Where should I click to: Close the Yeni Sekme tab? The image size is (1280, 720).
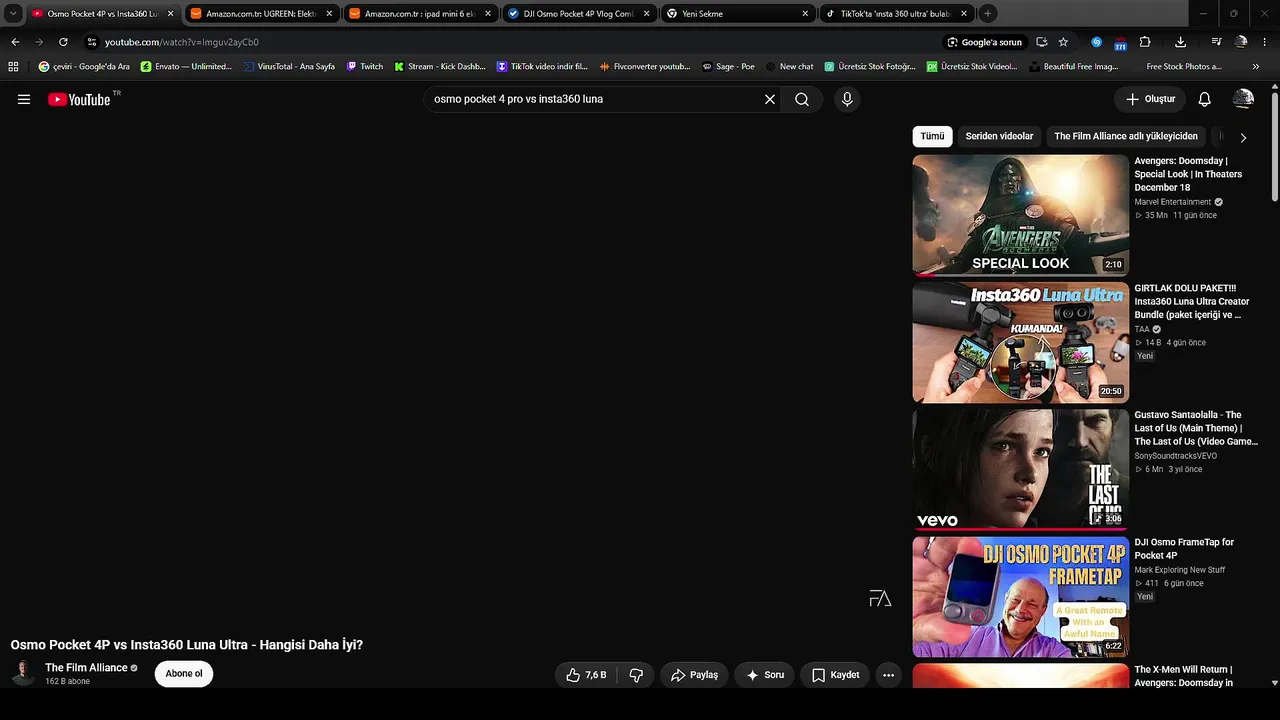[x=805, y=14]
